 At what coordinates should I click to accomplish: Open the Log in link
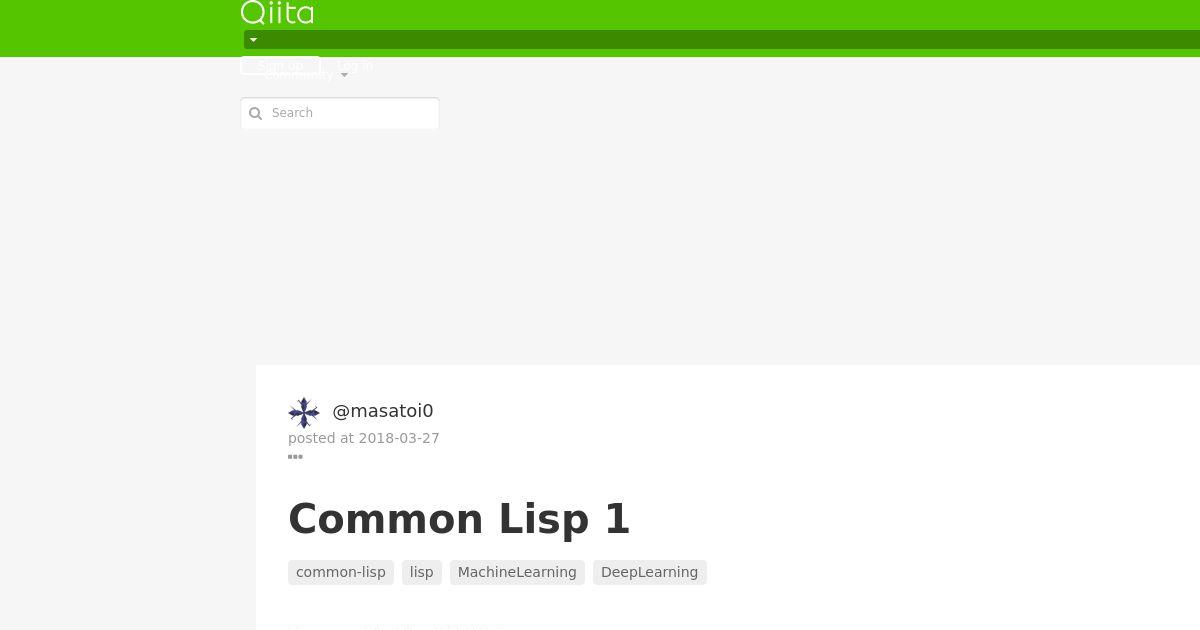(x=355, y=66)
